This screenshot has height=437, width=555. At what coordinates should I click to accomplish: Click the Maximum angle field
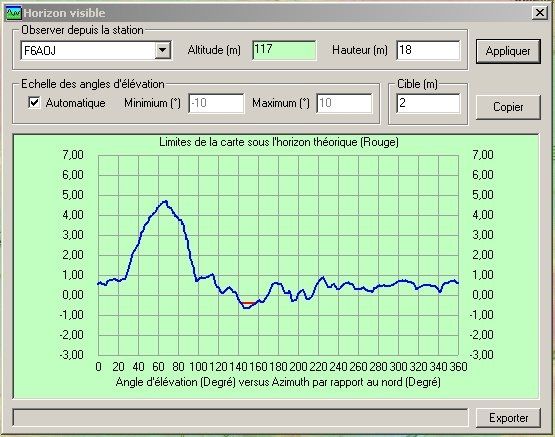click(344, 103)
